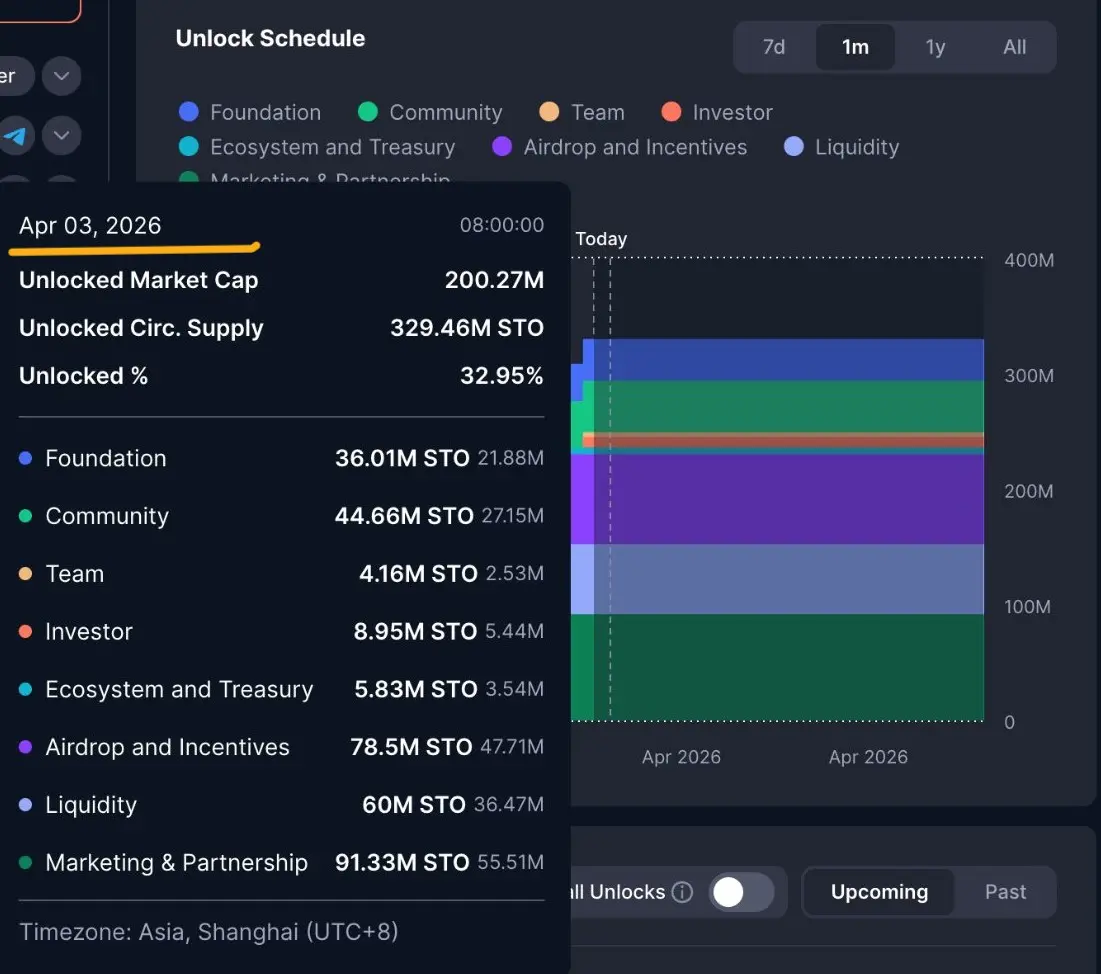Click the Today marker on chart
The height and width of the screenshot is (974, 1101).
click(x=602, y=239)
